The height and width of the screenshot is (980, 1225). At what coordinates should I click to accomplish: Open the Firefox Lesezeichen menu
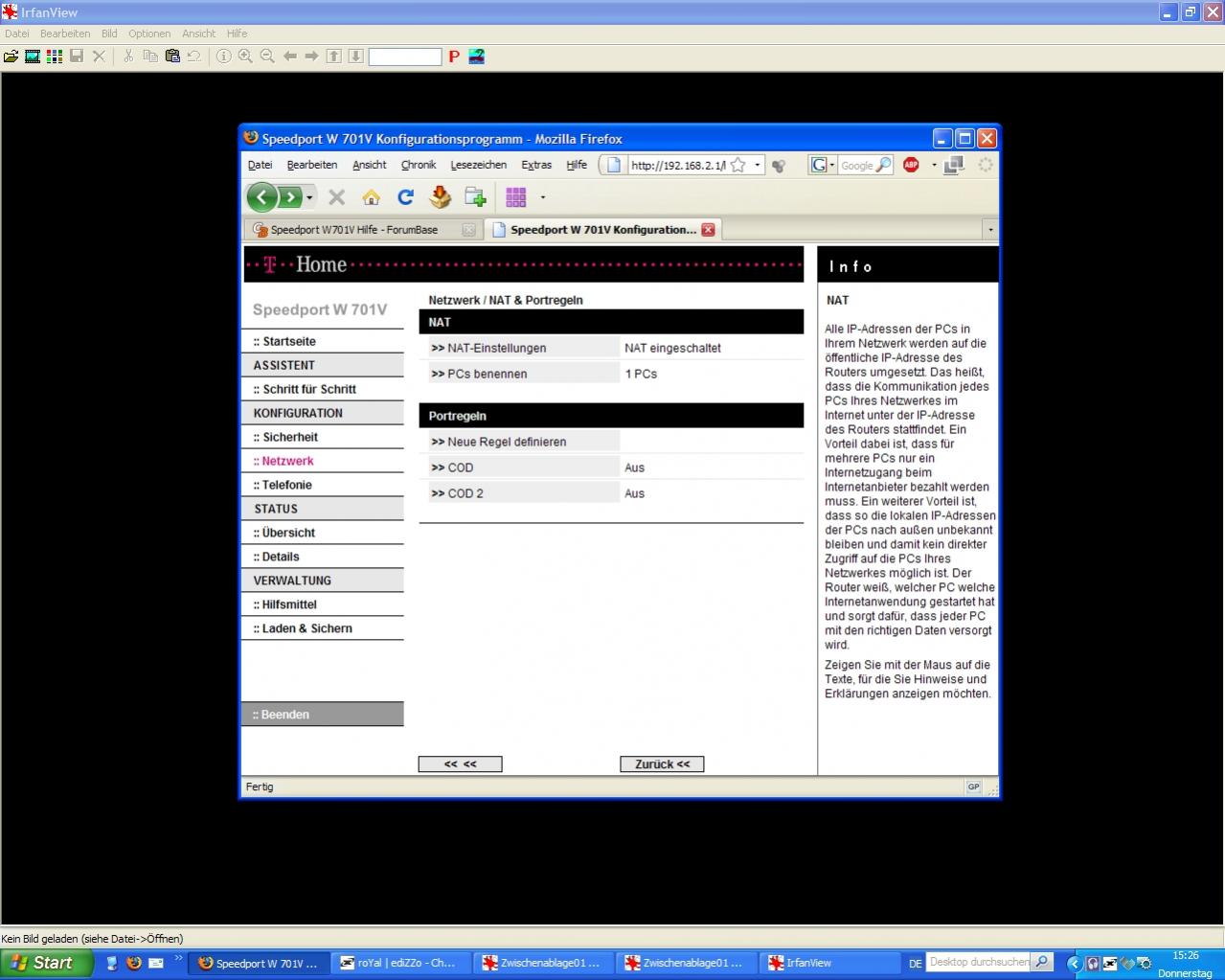pos(478,165)
